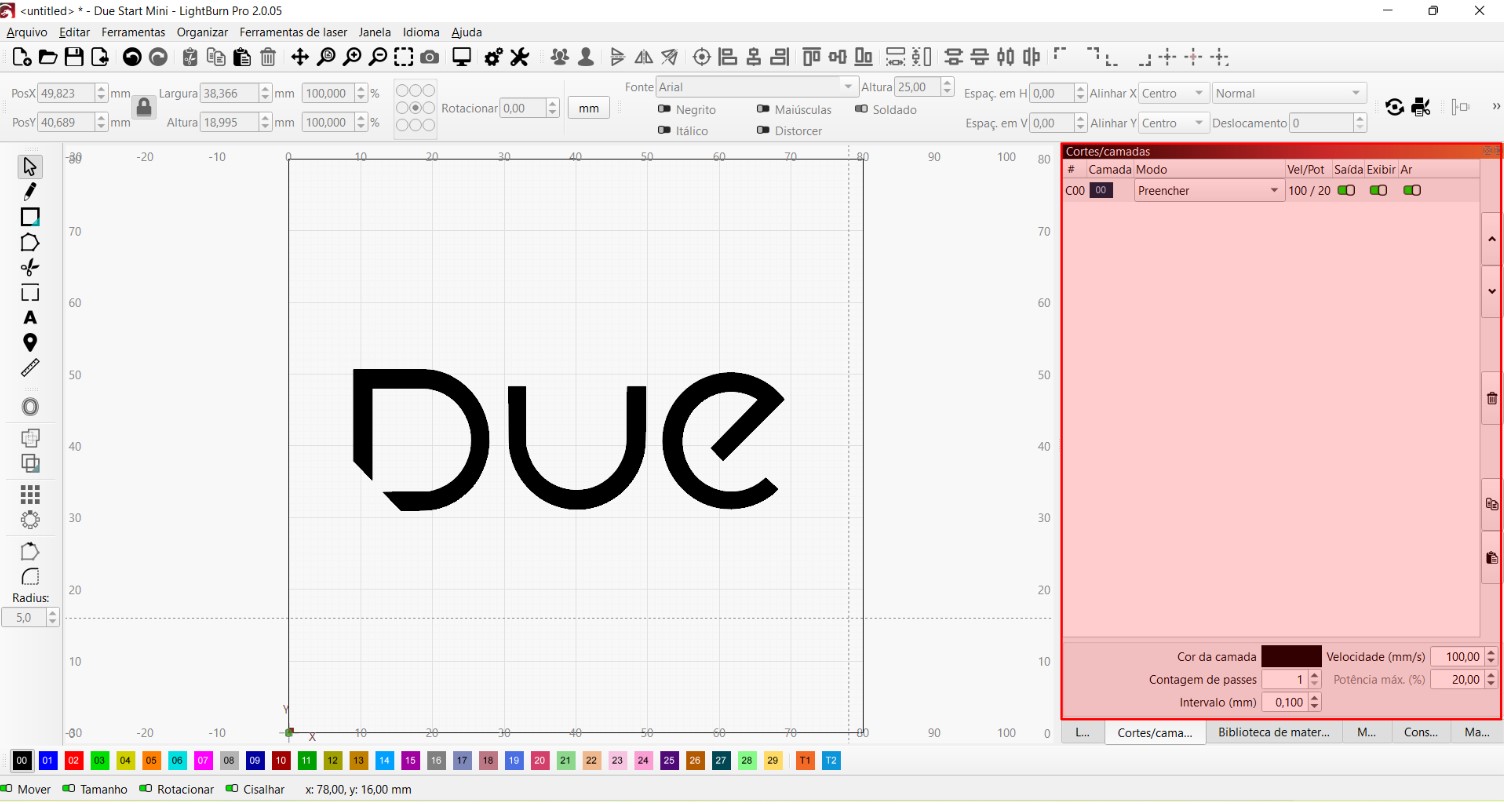Open the Fonte Arial font dropdown
Screen dimensions: 1504x804
pyautogui.click(x=757, y=87)
